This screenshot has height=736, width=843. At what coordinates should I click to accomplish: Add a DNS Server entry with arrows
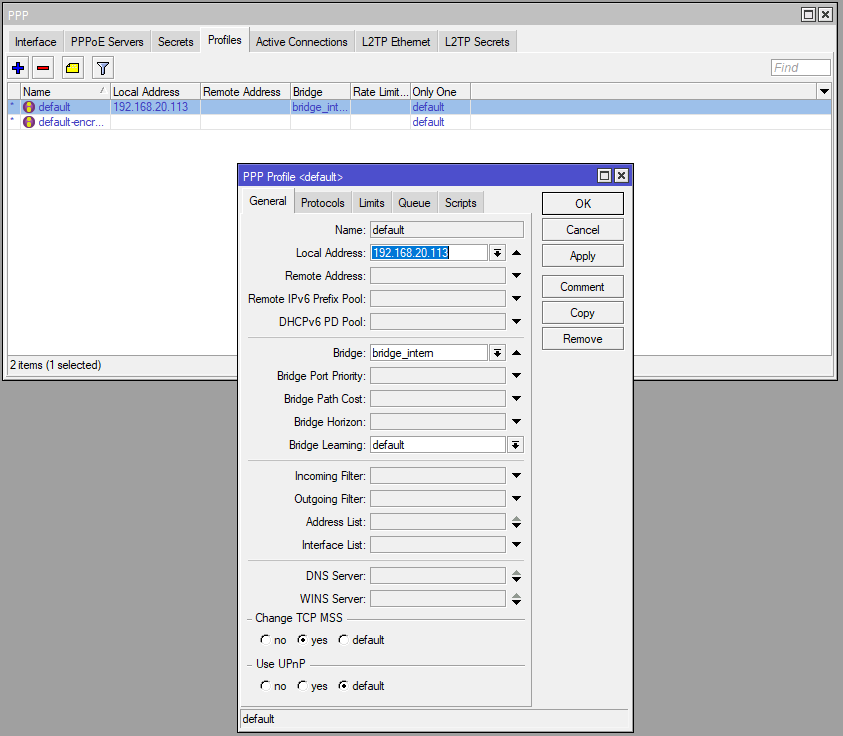tap(516, 576)
